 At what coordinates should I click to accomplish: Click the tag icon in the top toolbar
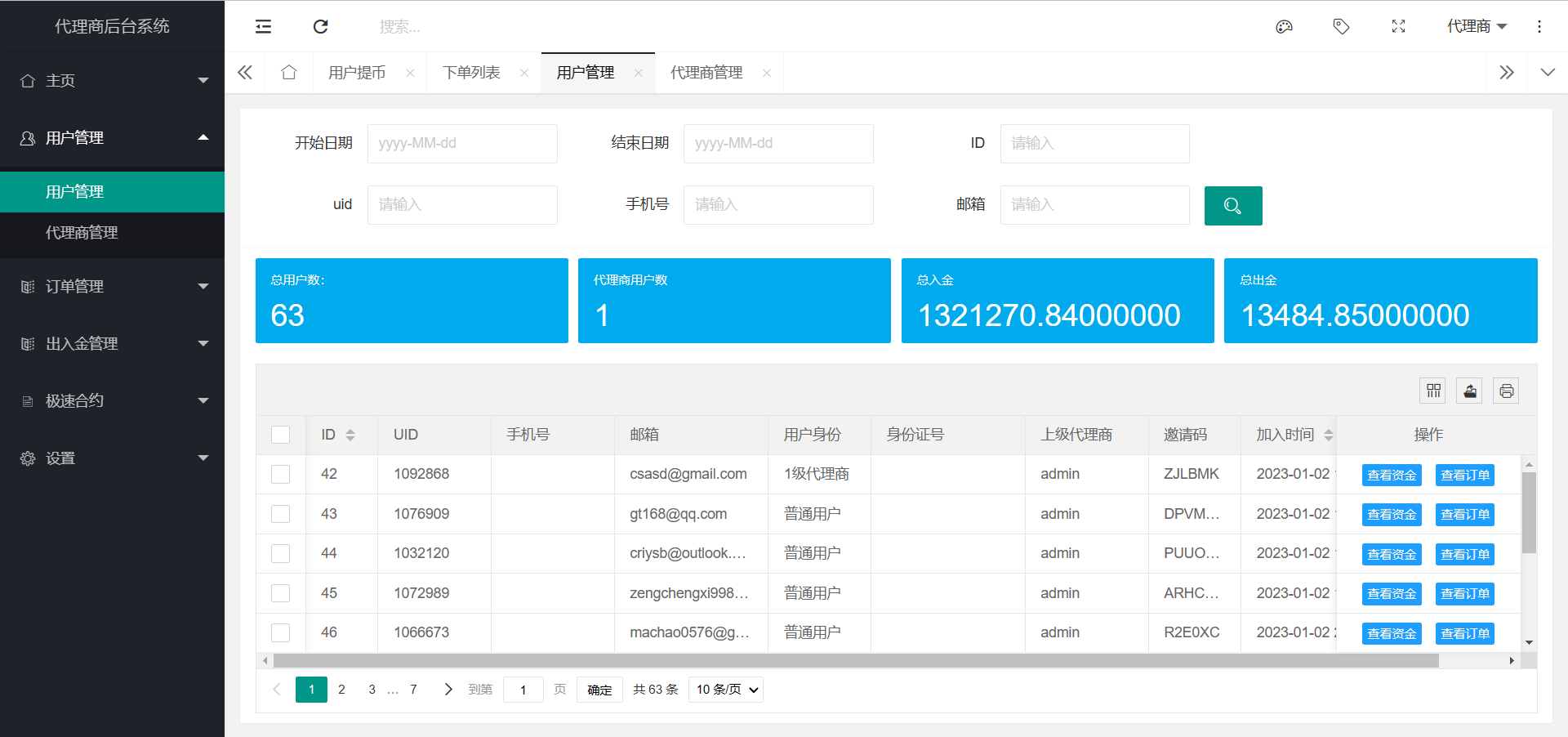1340,26
